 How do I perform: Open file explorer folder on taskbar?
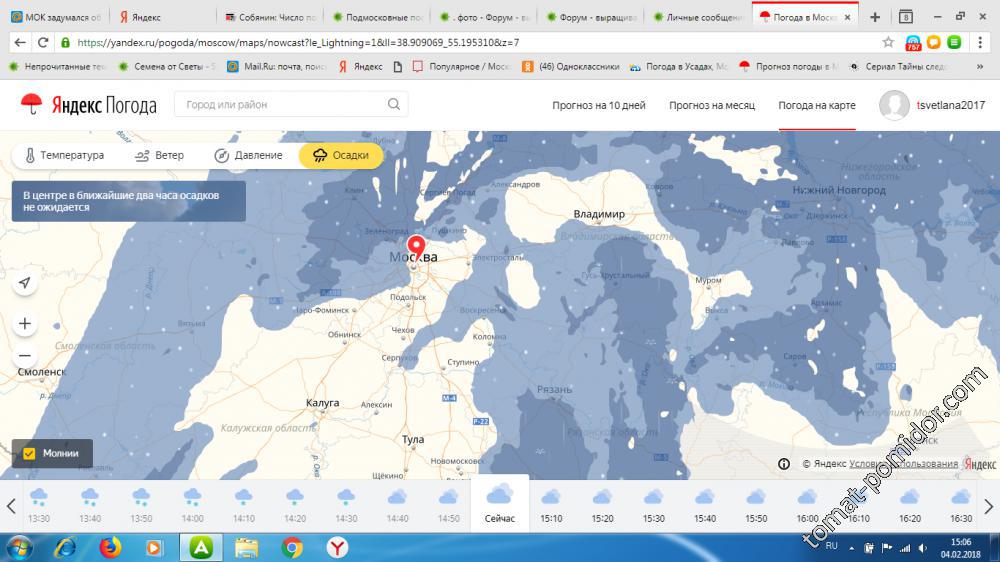(x=247, y=547)
